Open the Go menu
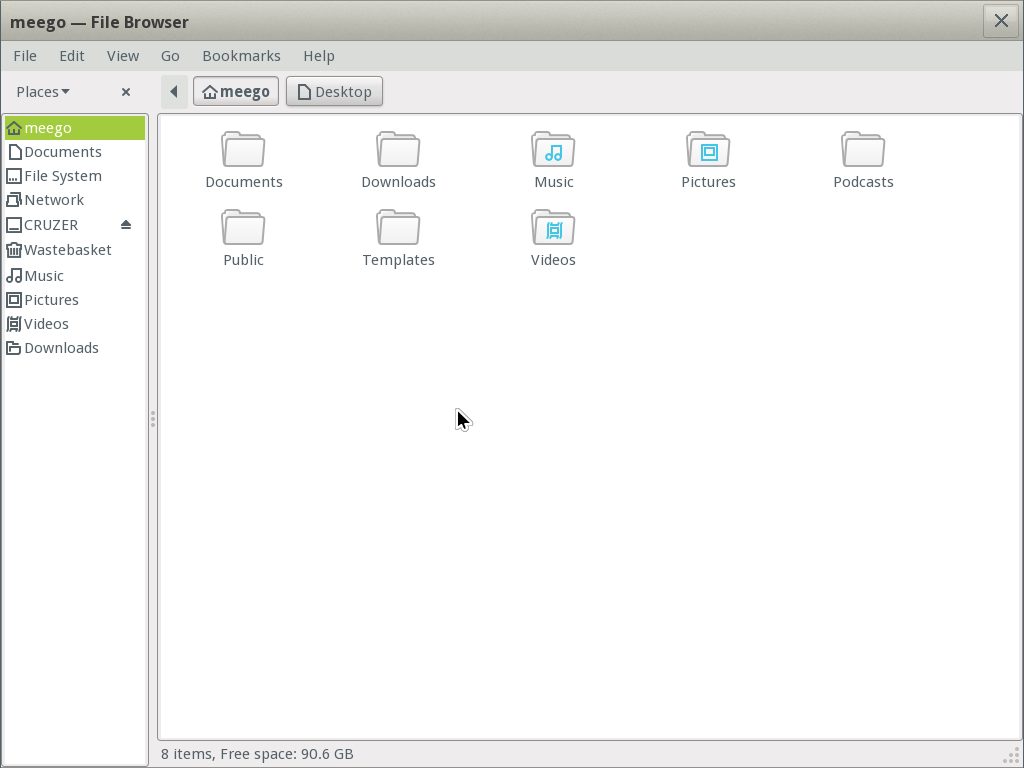The image size is (1024, 768). [x=170, y=56]
